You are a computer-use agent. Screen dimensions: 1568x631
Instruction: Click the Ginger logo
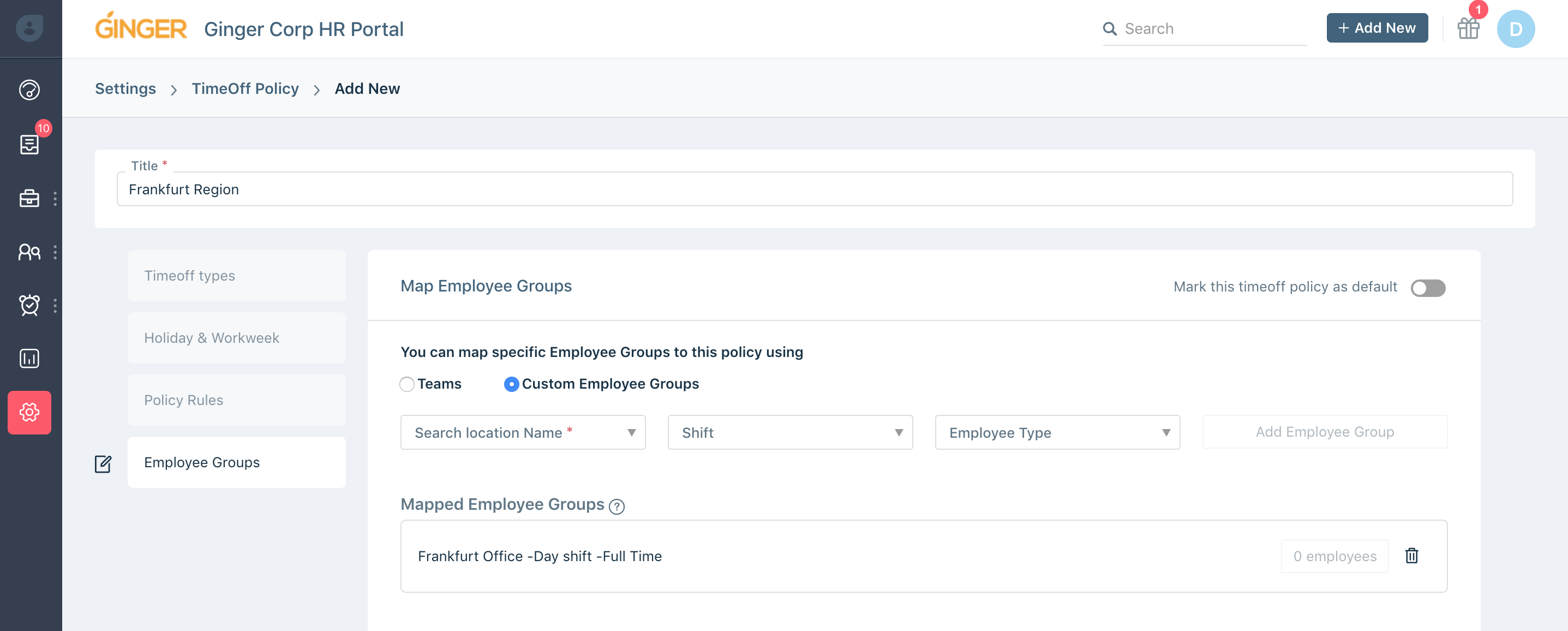coord(141,26)
